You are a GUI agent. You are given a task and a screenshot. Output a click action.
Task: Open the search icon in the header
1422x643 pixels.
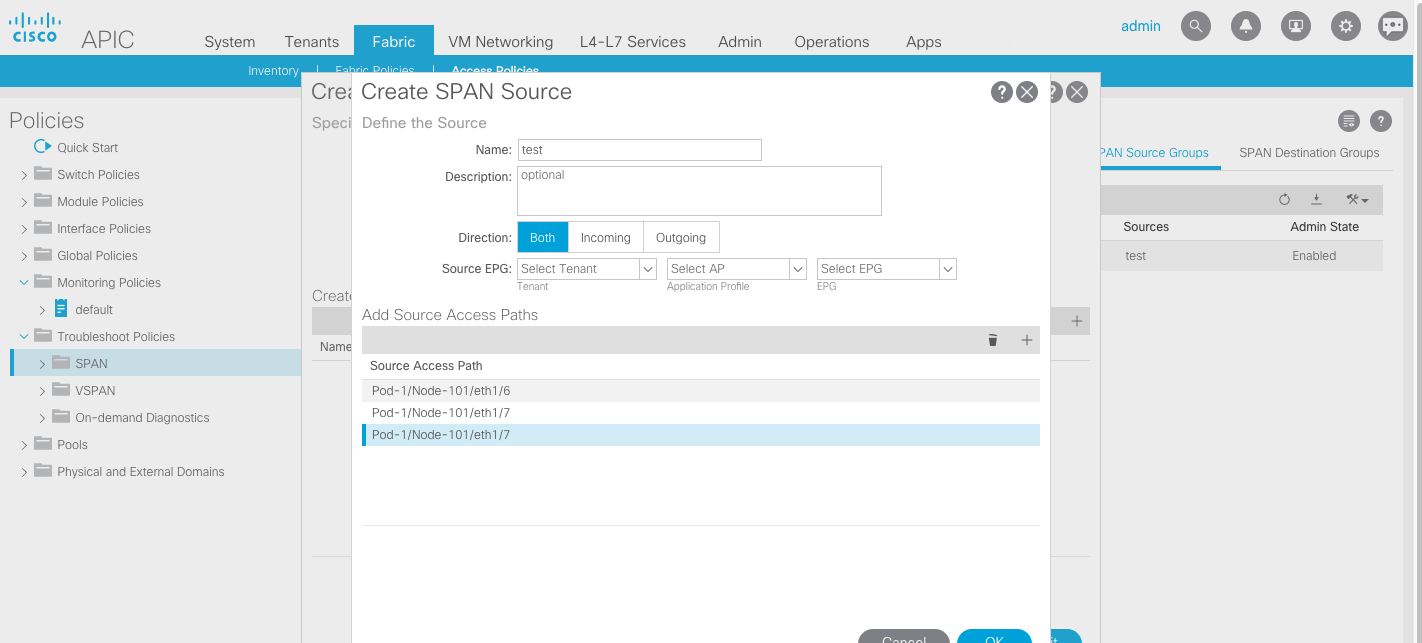1196,26
